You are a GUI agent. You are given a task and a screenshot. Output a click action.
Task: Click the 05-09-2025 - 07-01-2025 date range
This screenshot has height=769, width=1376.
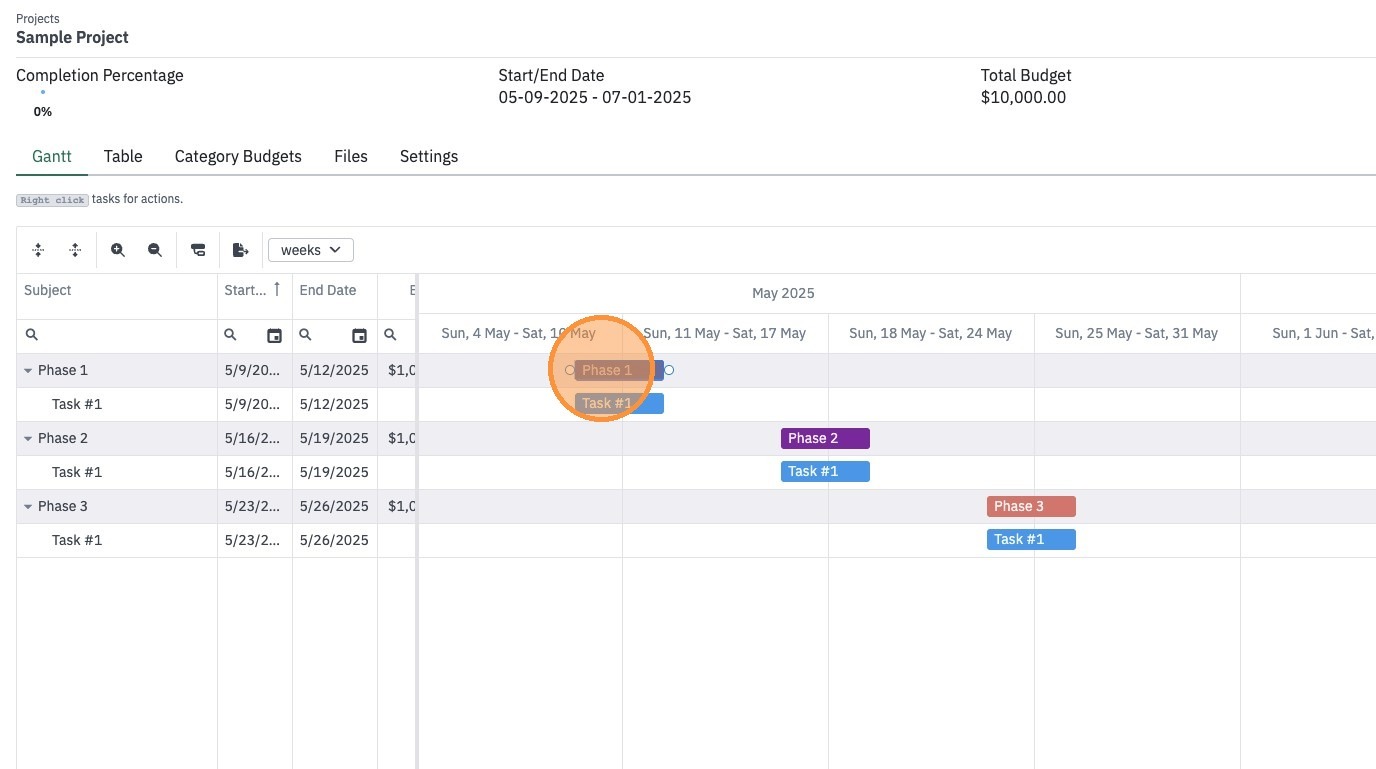(595, 97)
